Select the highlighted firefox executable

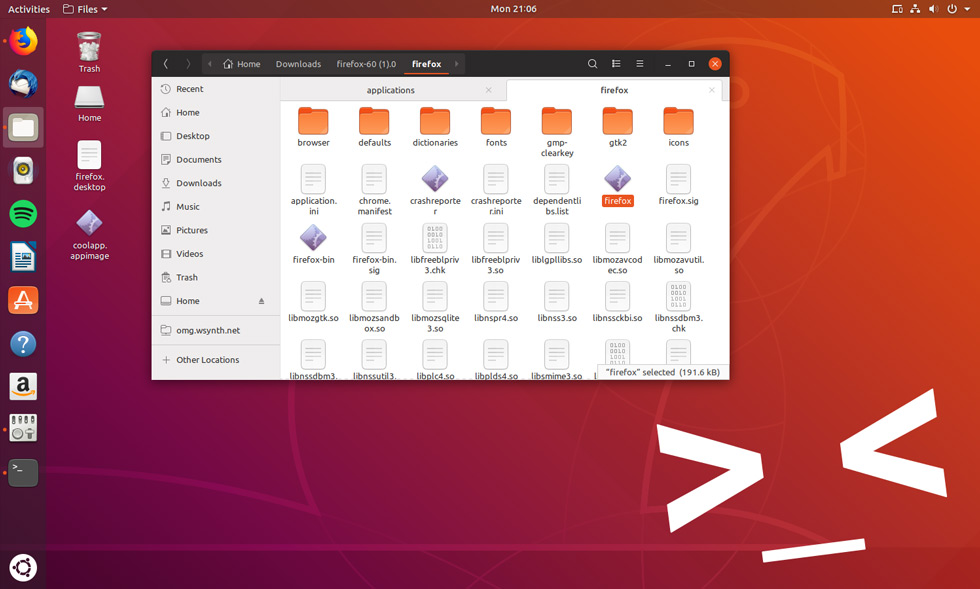pos(618,186)
